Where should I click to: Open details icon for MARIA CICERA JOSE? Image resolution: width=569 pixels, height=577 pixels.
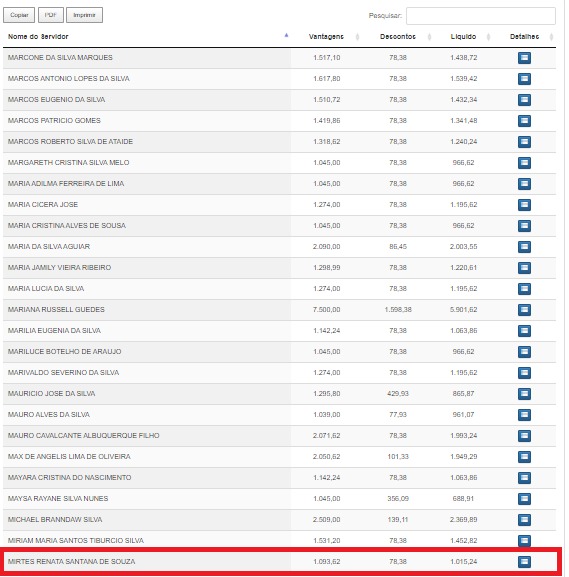524,205
